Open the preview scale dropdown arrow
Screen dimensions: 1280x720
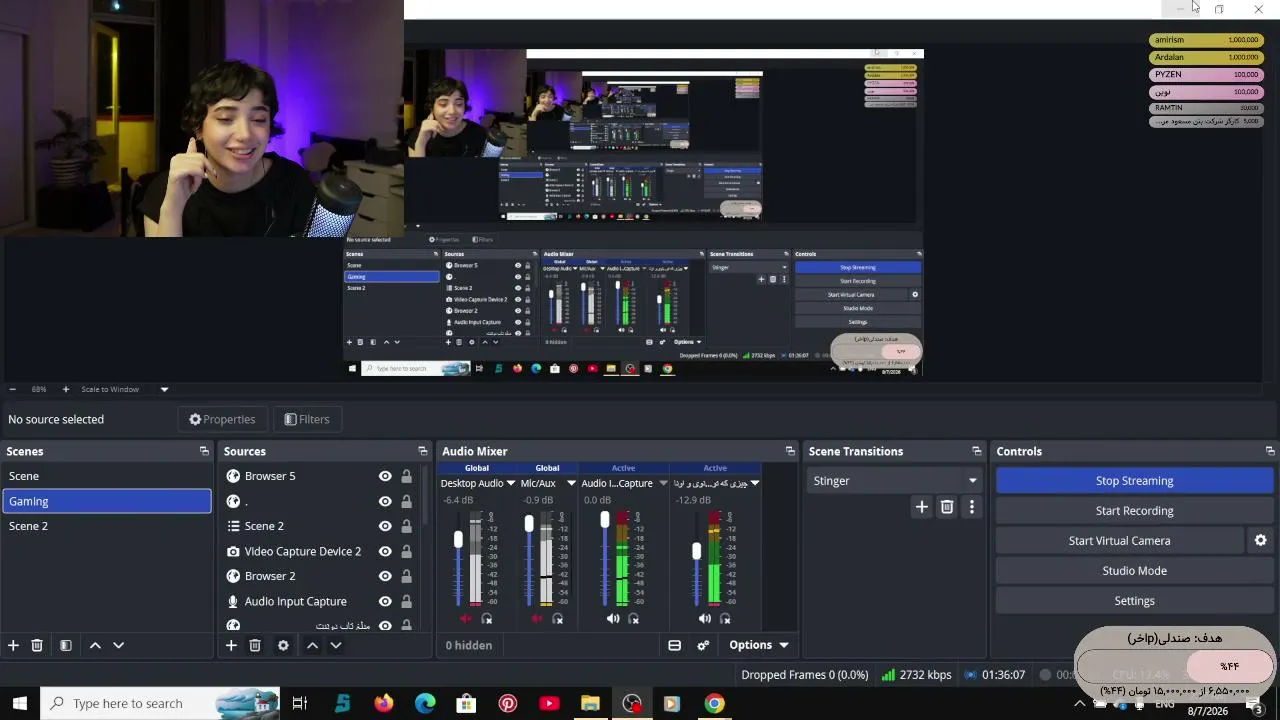point(164,390)
